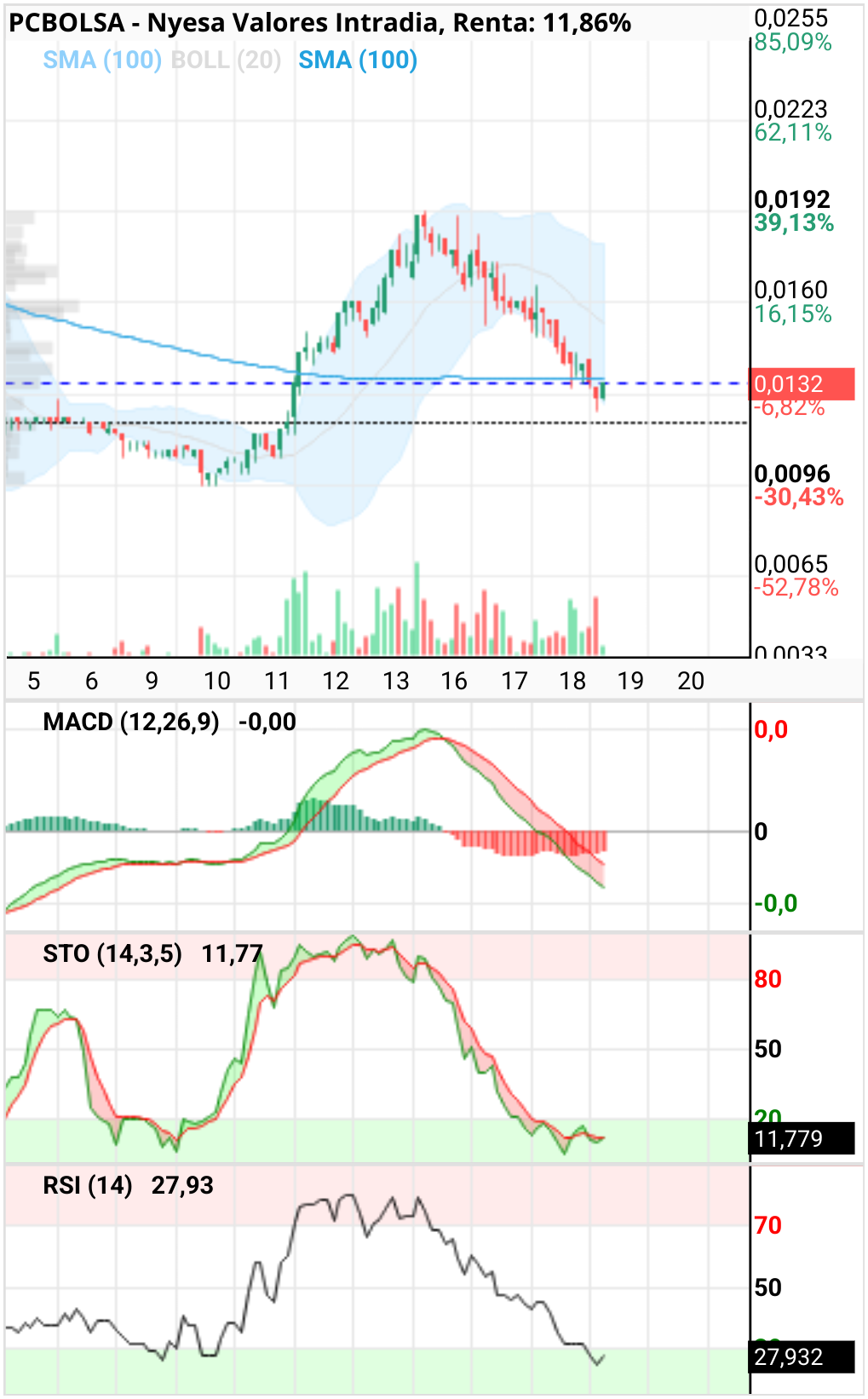Click the percentage label 39,13%
Viewport: 868px width, 1399px height.
click(x=793, y=223)
